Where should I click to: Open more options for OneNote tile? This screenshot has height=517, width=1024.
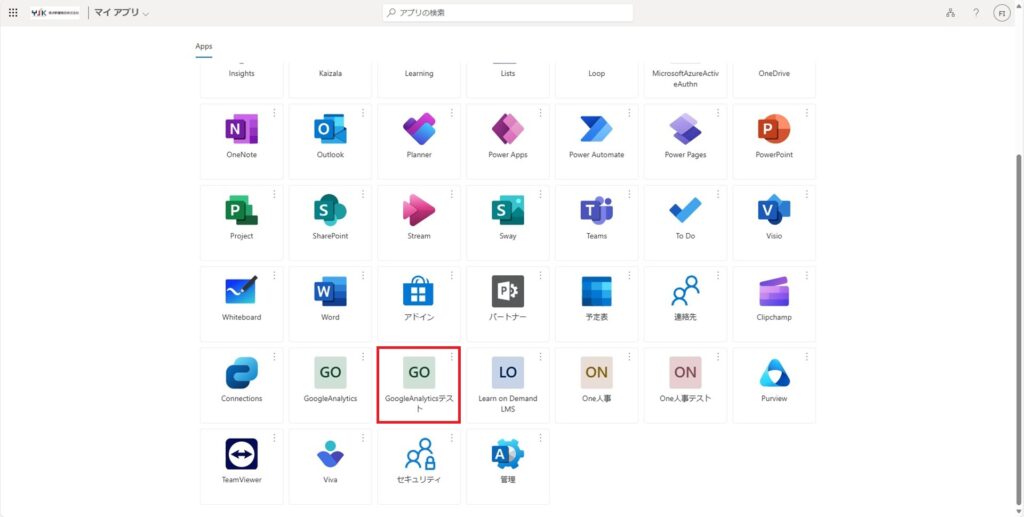click(274, 113)
